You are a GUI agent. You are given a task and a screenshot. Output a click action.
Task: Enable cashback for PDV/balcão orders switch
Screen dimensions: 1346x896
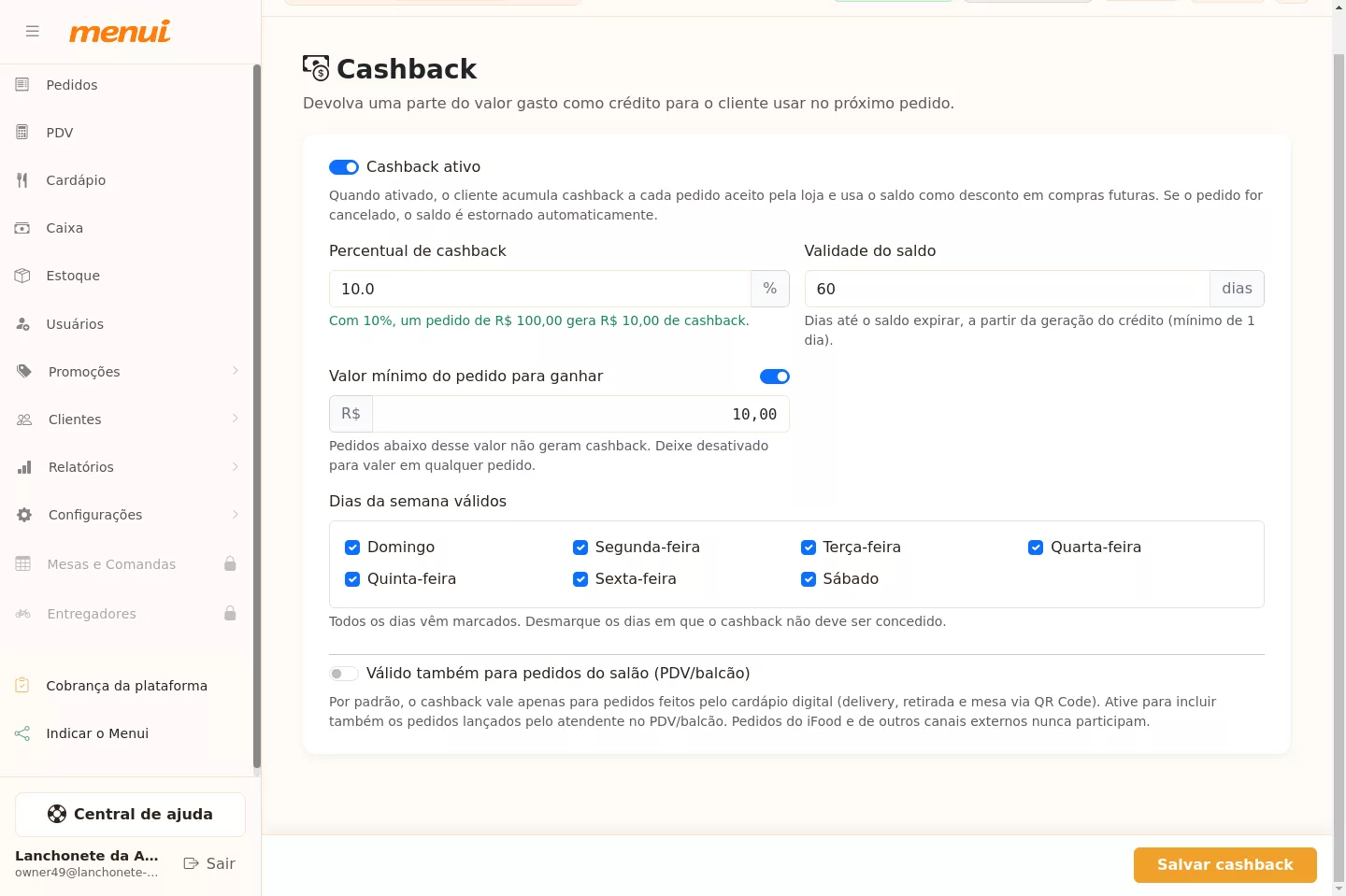tap(344, 674)
